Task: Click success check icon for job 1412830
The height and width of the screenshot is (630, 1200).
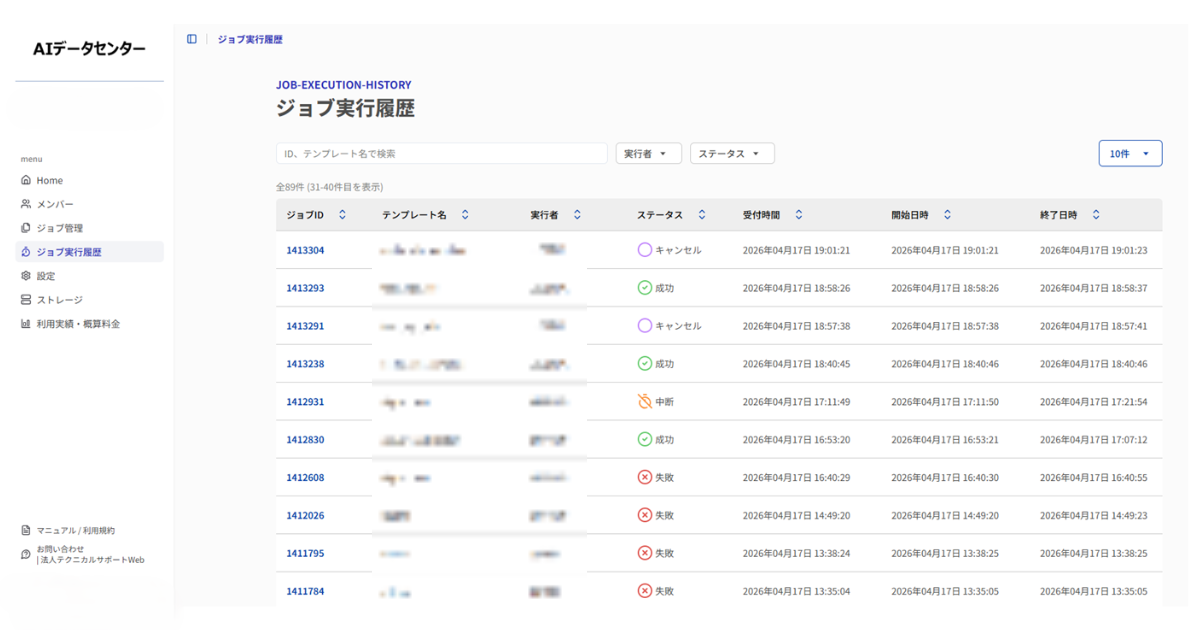Action: [645, 440]
